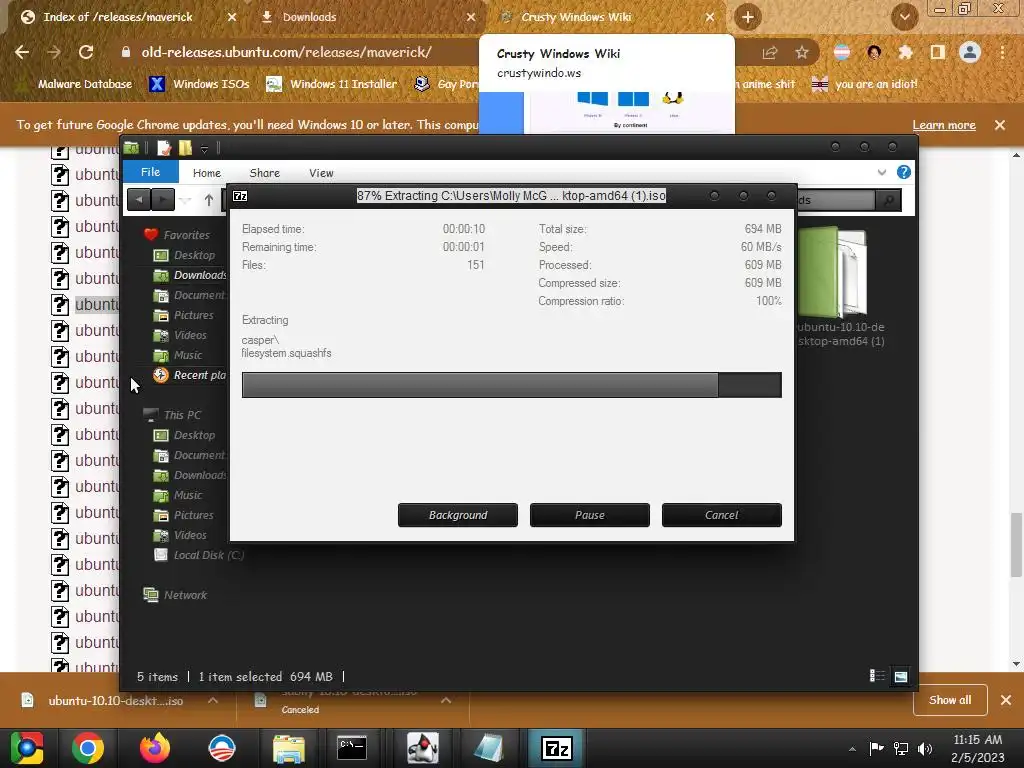
Task: Open the View ribbon tab
Action: [x=321, y=173]
